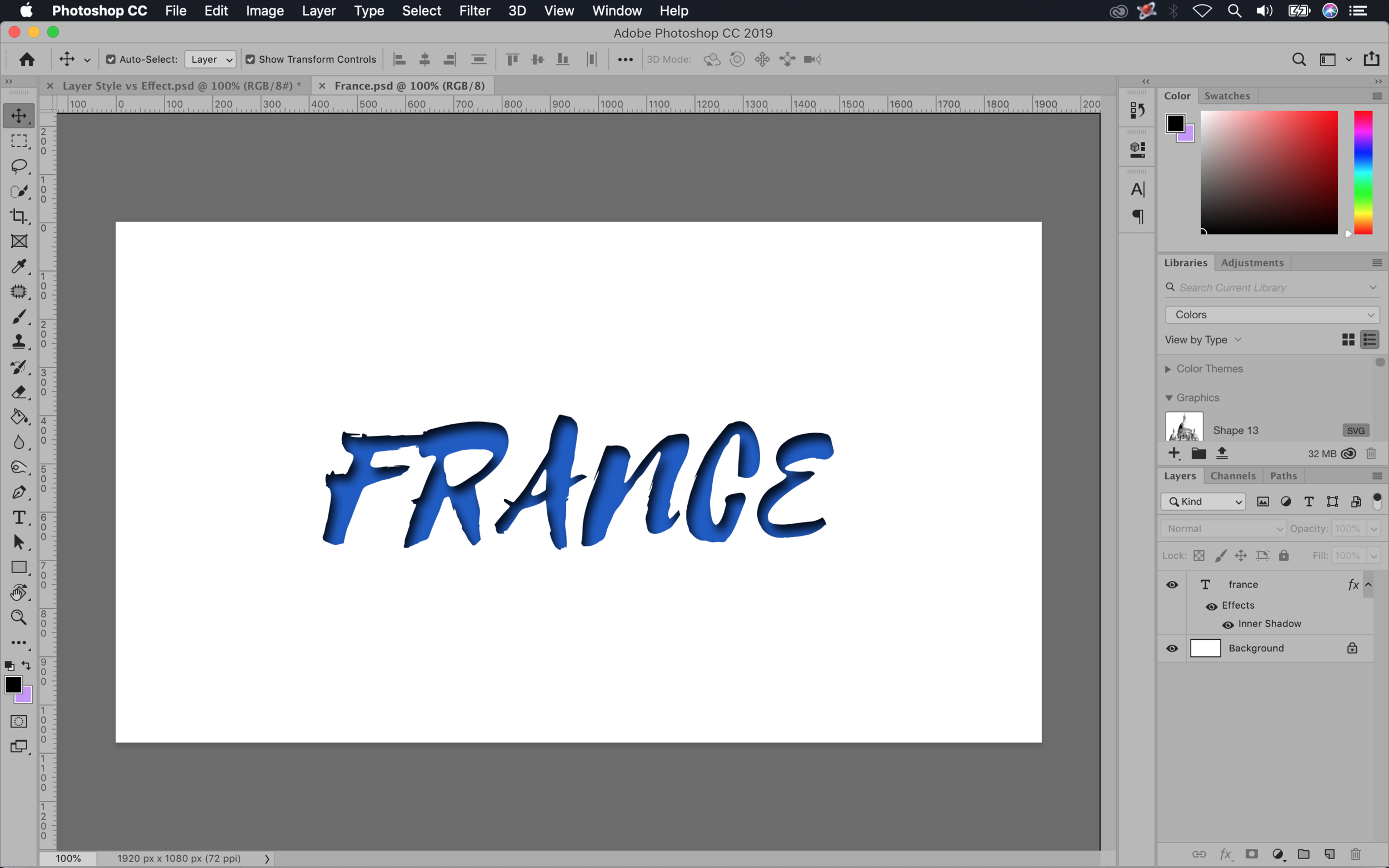Open the Paragraph panel icon
Viewport: 1389px width, 868px height.
click(x=1137, y=217)
